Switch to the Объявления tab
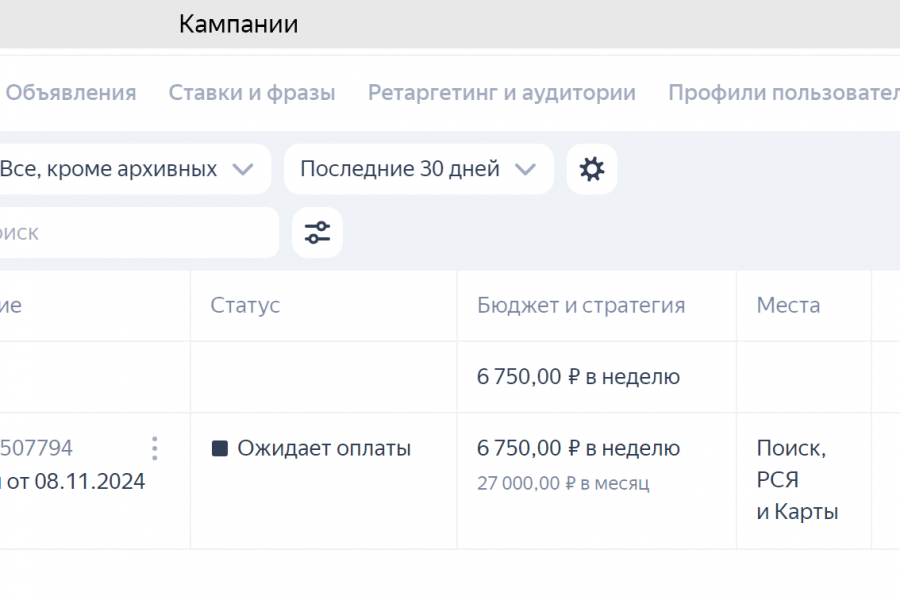The image size is (900, 600). coord(70,93)
